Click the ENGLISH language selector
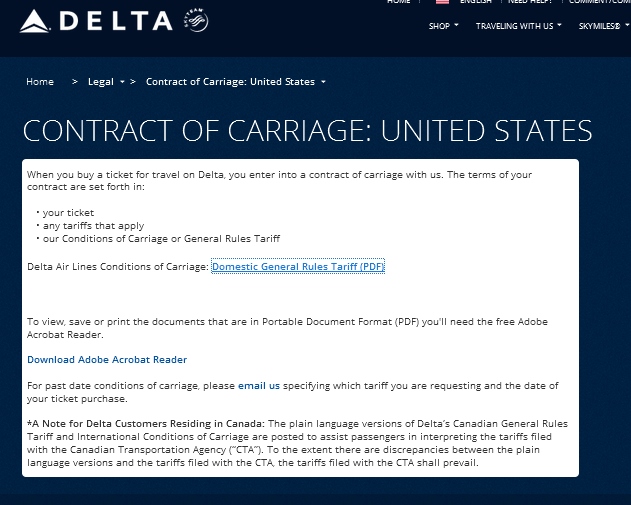Image resolution: width=631 pixels, height=505 pixels. (x=477, y=2)
